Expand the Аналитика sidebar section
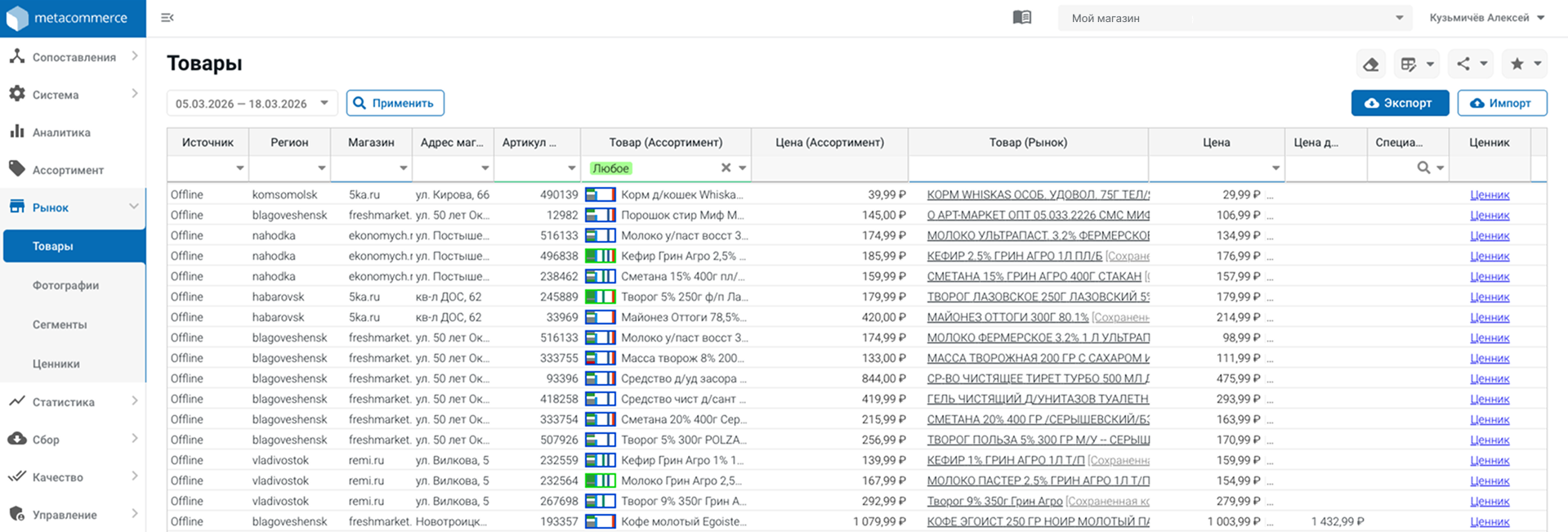 (61, 132)
